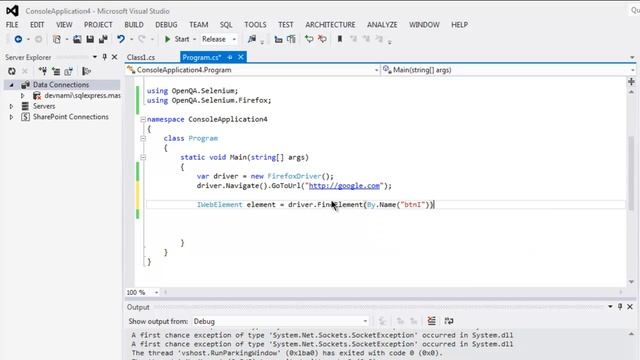Switch to the Class1.cs tab
The height and width of the screenshot is (360, 640).
pos(141,58)
